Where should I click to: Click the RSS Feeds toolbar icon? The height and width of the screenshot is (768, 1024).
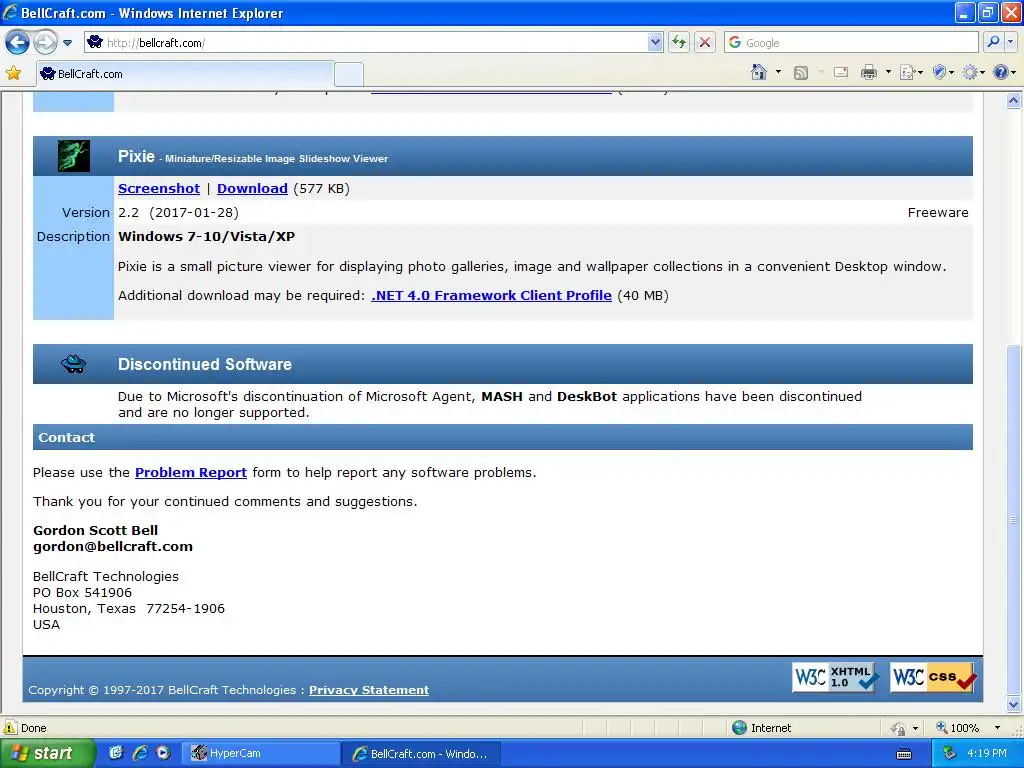pos(801,72)
